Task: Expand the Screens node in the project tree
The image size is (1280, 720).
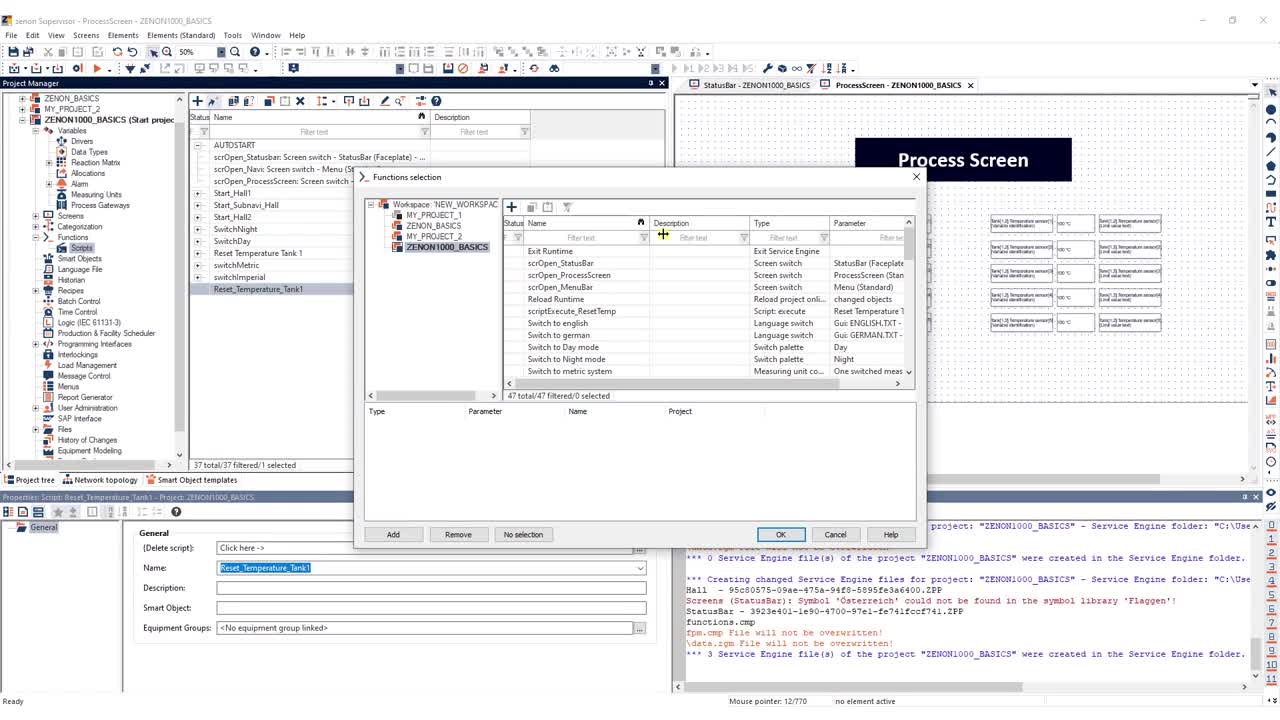Action: [x=36, y=216]
